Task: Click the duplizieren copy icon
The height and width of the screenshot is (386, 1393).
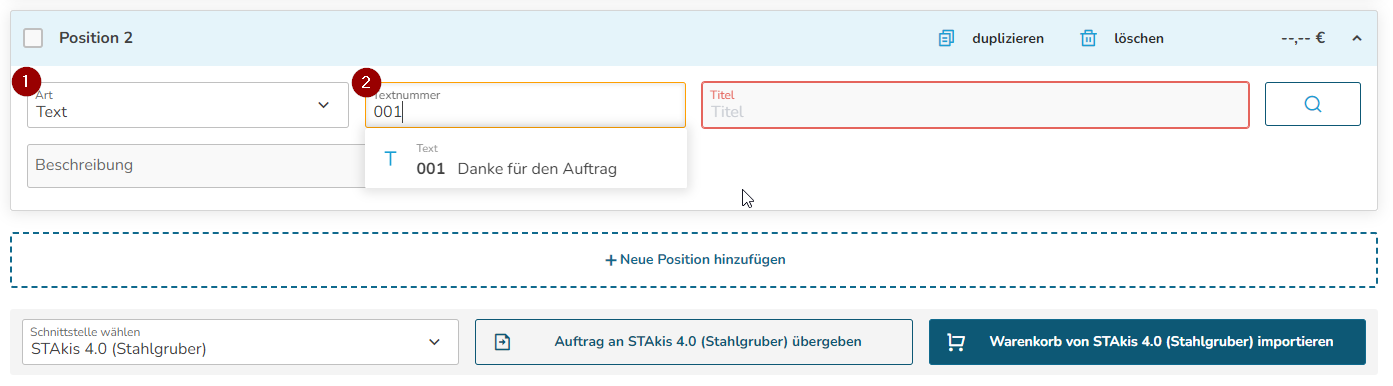Action: (x=946, y=38)
